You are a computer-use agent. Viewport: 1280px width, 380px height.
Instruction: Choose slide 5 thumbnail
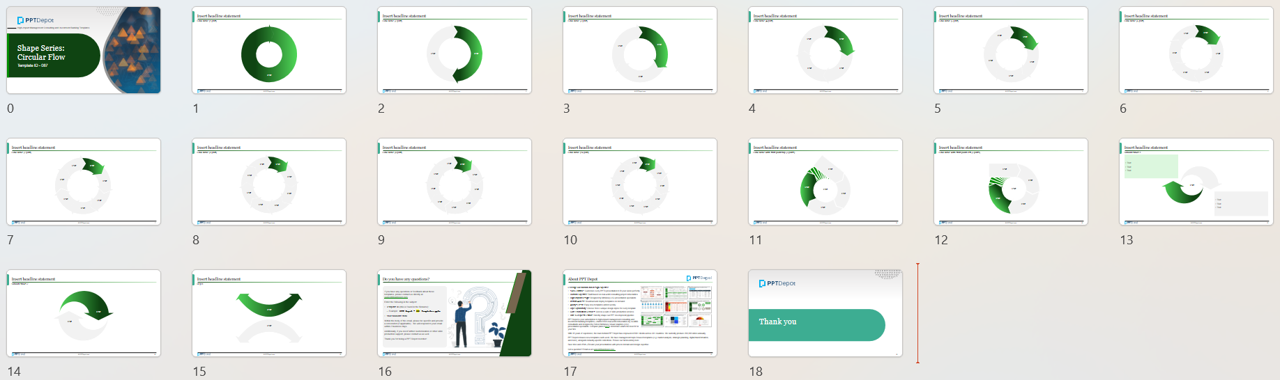click(1011, 50)
